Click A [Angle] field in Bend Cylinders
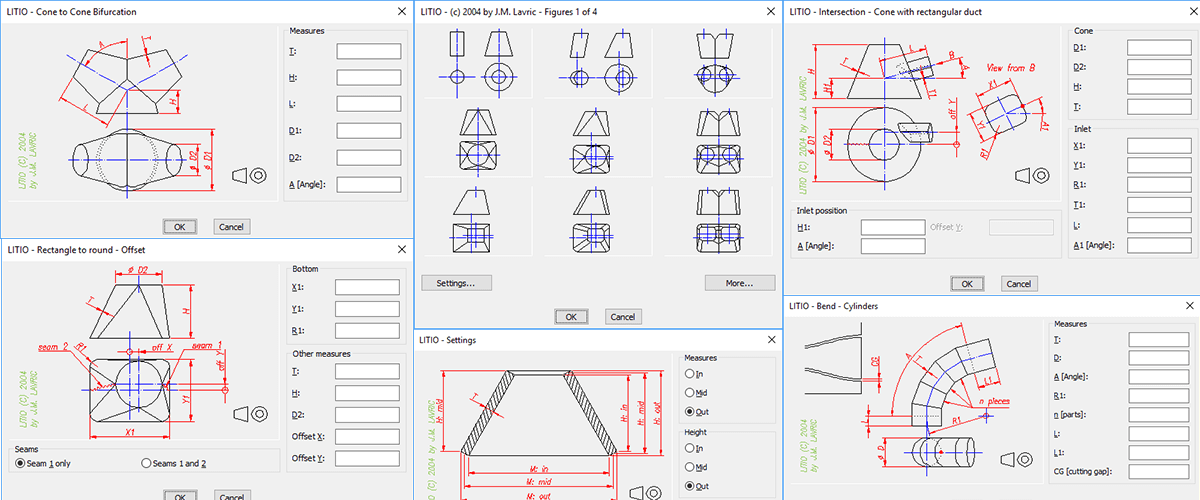The width and height of the screenshot is (1200, 500). pos(1159,378)
